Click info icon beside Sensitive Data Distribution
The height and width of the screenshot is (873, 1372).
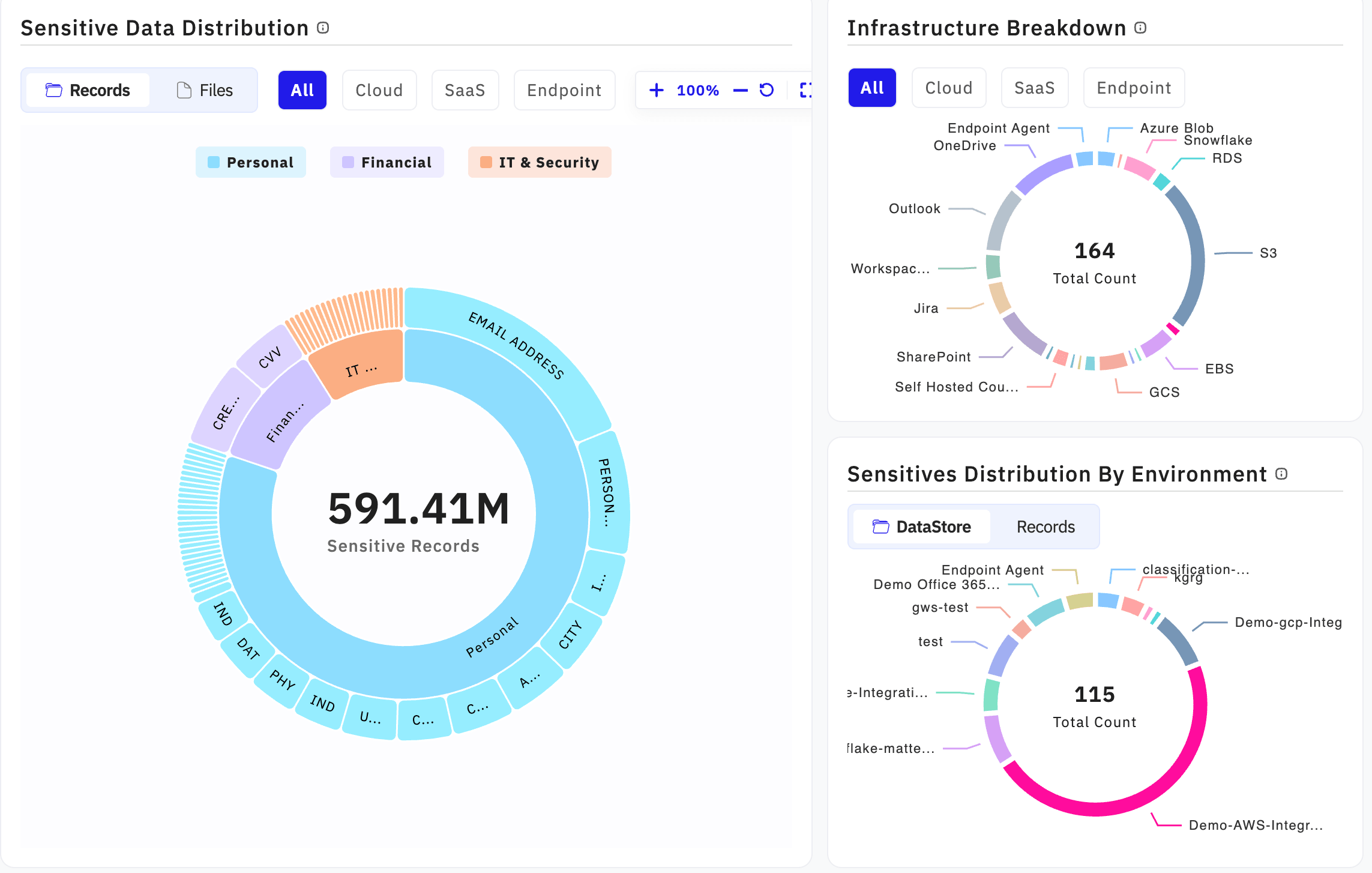click(323, 28)
